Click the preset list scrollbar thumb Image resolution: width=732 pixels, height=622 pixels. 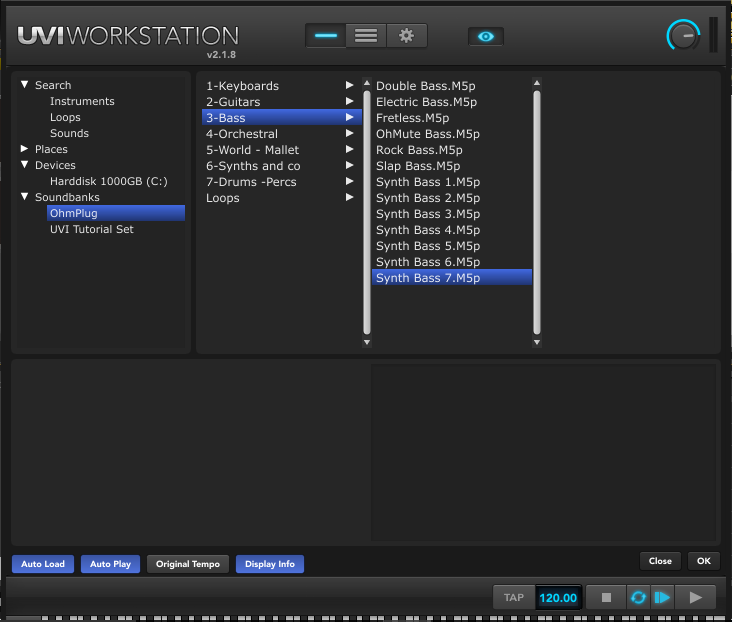point(537,212)
